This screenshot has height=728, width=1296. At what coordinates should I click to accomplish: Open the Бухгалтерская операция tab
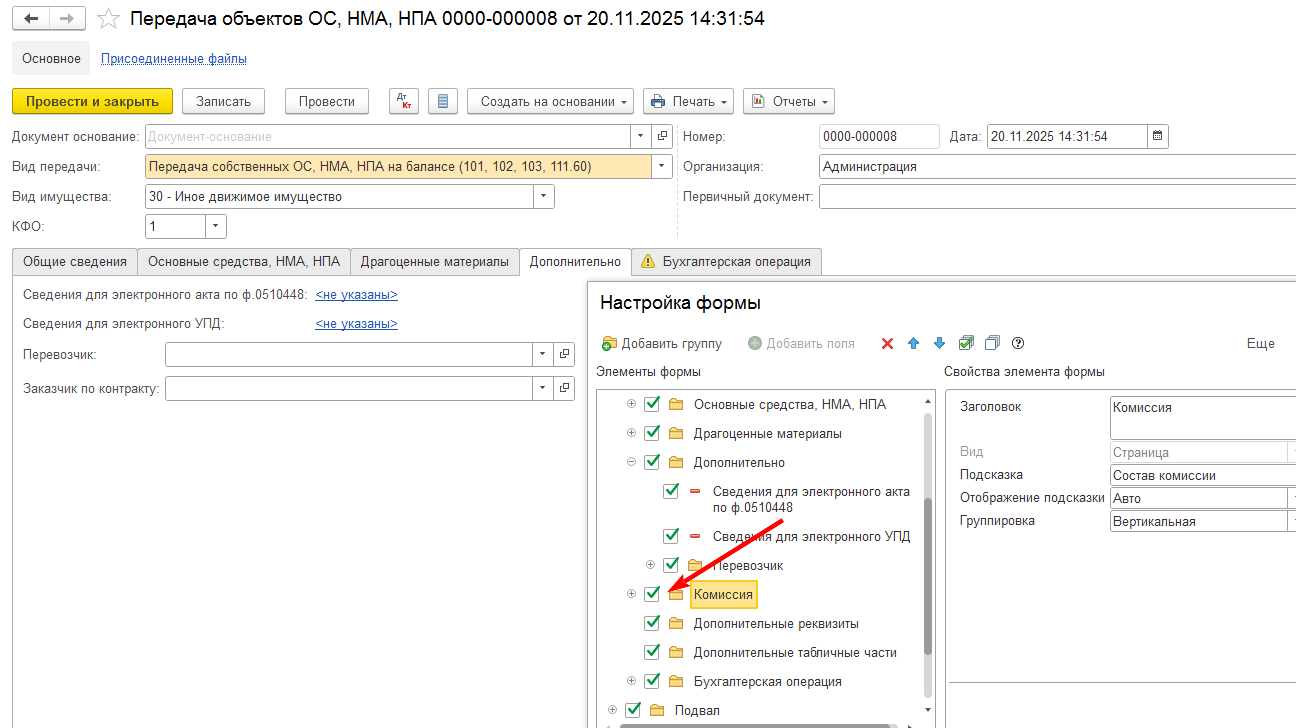pyautogui.click(x=736, y=261)
